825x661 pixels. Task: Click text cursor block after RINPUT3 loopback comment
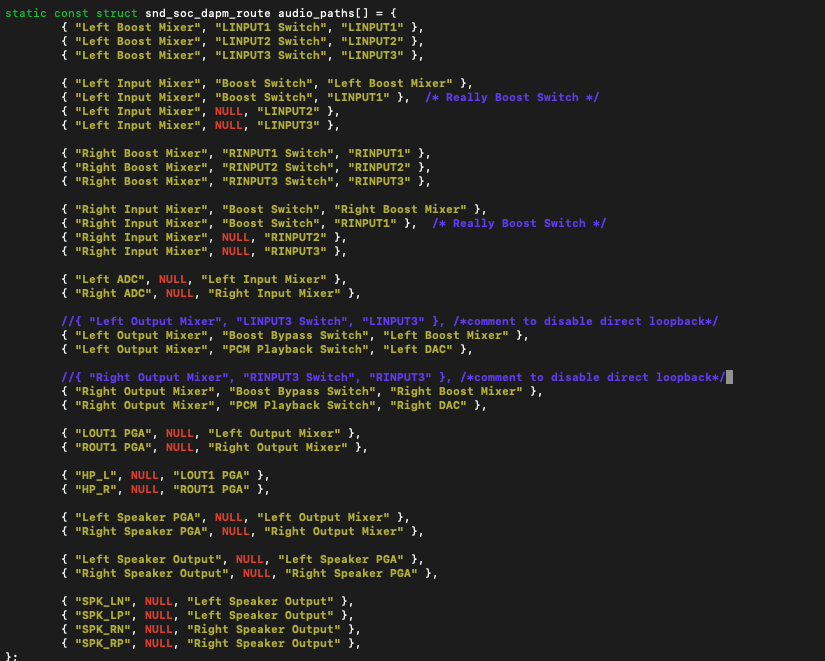pyautogui.click(x=730, y=377)
